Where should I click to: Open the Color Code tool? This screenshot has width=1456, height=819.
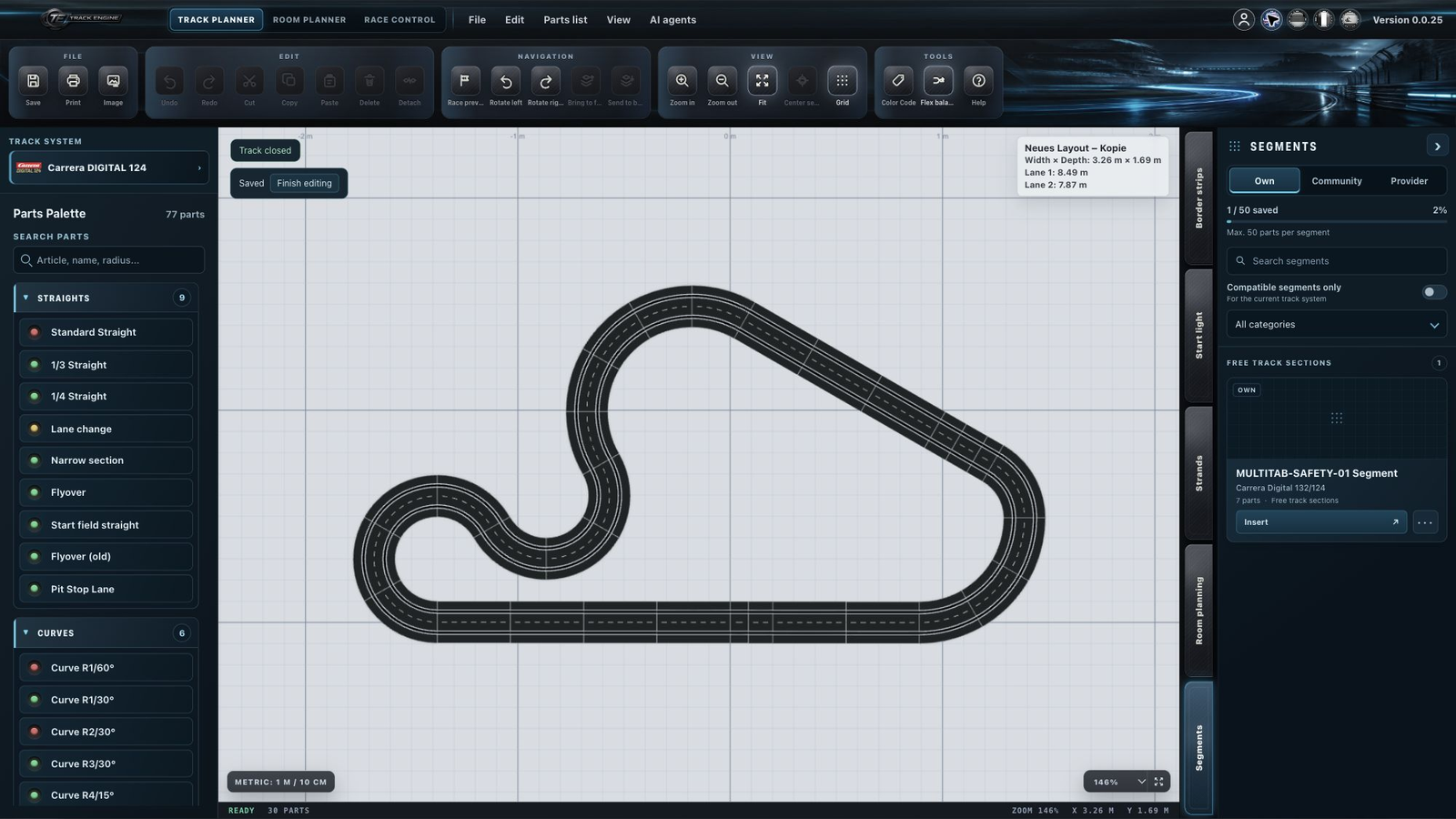tap(898, 81)
